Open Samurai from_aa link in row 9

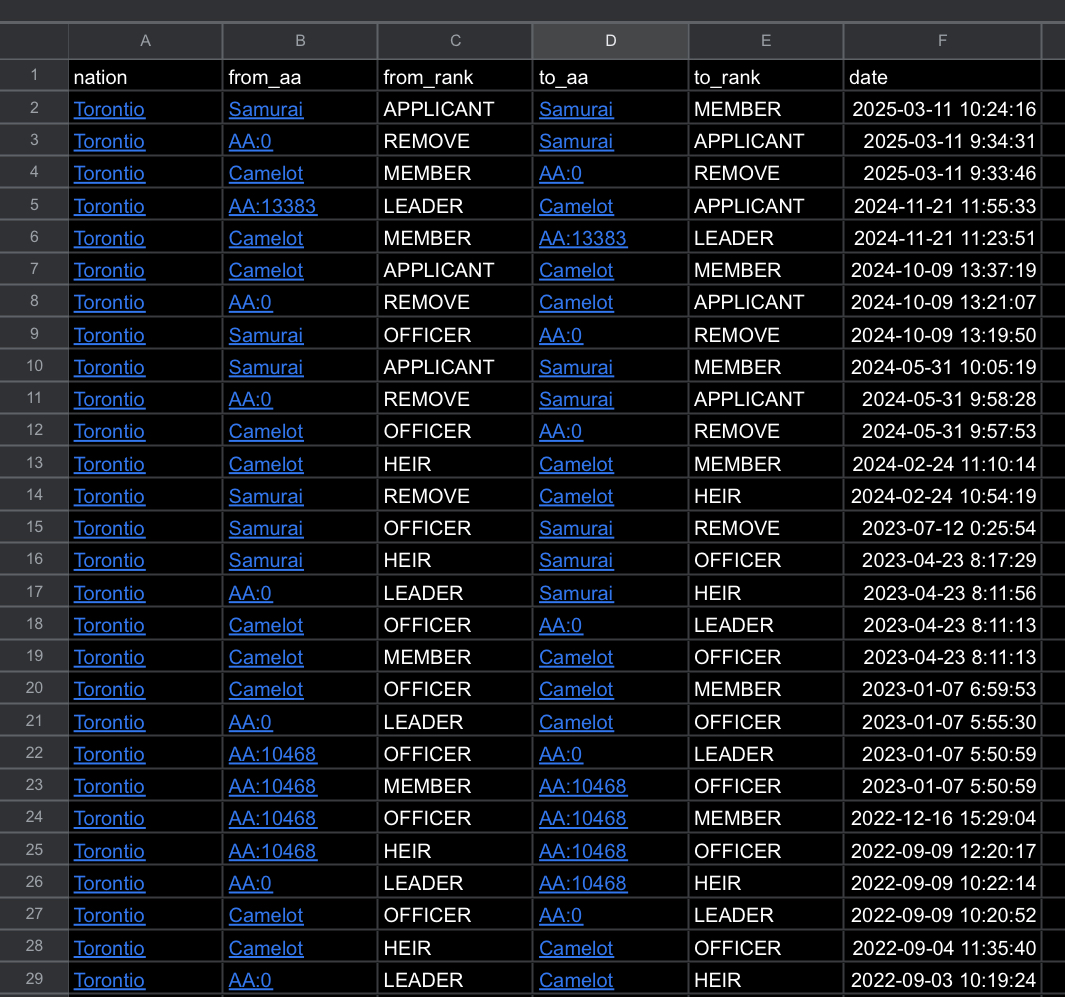point(266,335)
